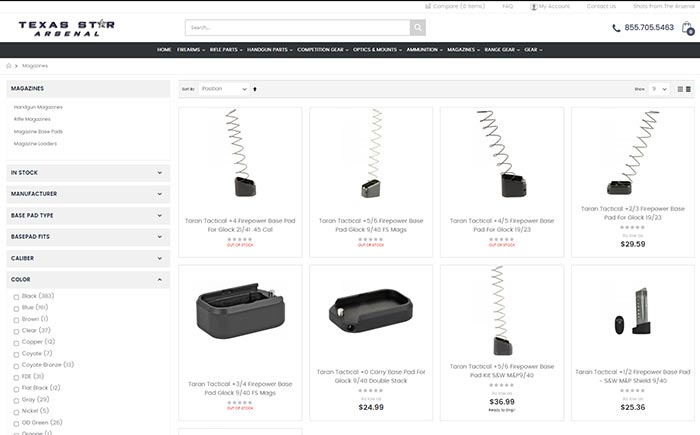Open Shots From The Arsenal link
Image resolution: width=700 pixels, height=435 pixels.
[663, 6]
